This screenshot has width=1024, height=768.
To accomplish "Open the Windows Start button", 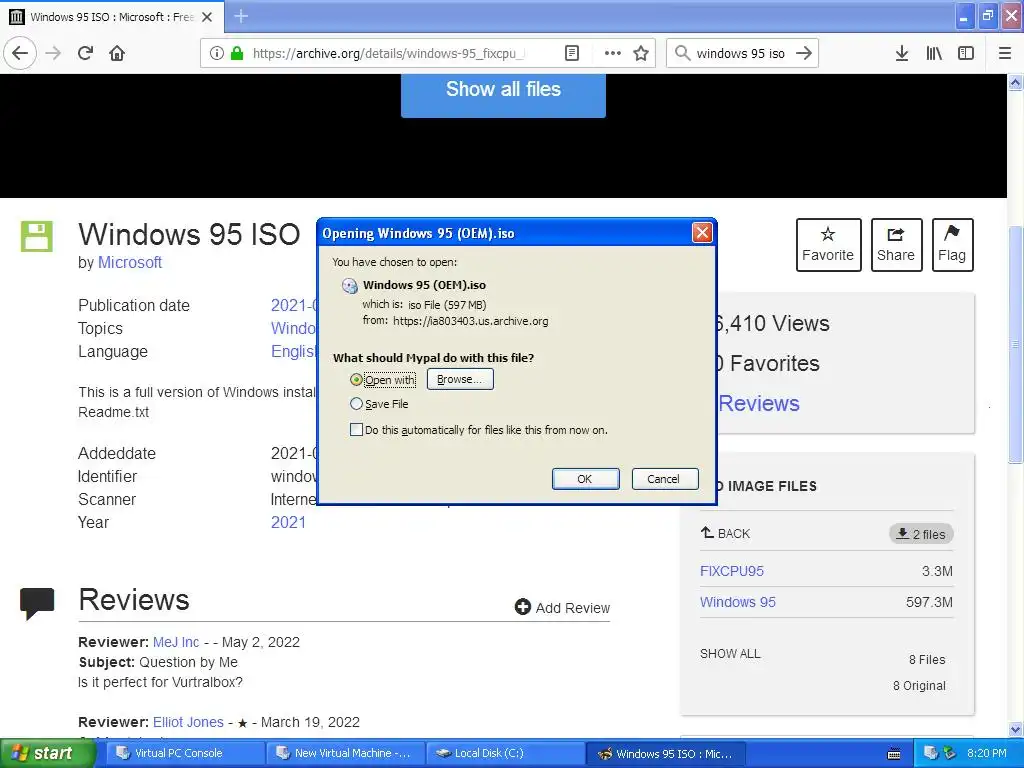I will [x=47, y=753].
